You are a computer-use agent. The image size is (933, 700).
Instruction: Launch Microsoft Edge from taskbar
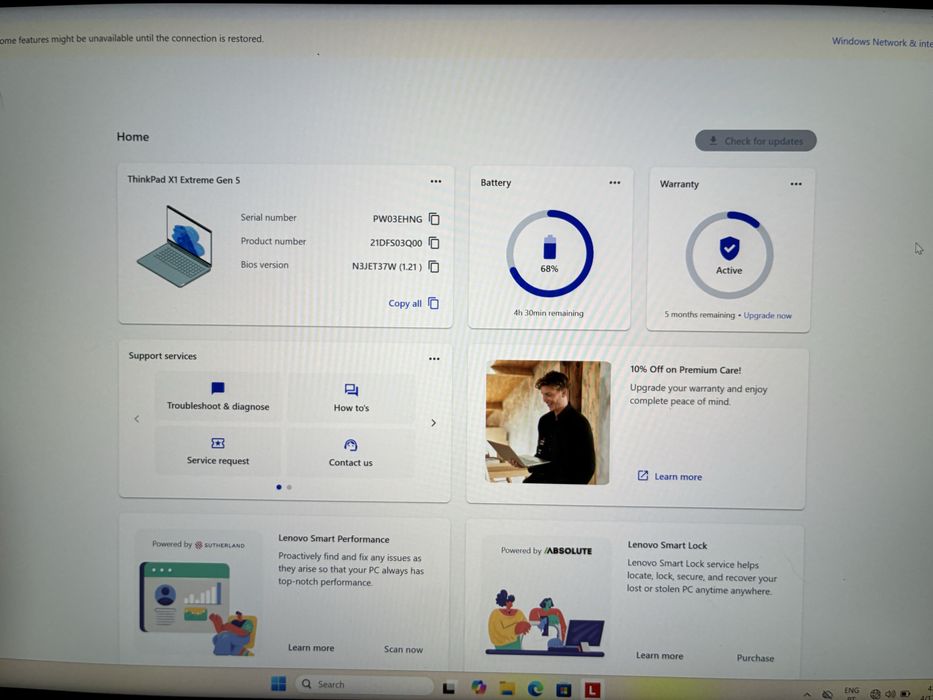point(535,689)
